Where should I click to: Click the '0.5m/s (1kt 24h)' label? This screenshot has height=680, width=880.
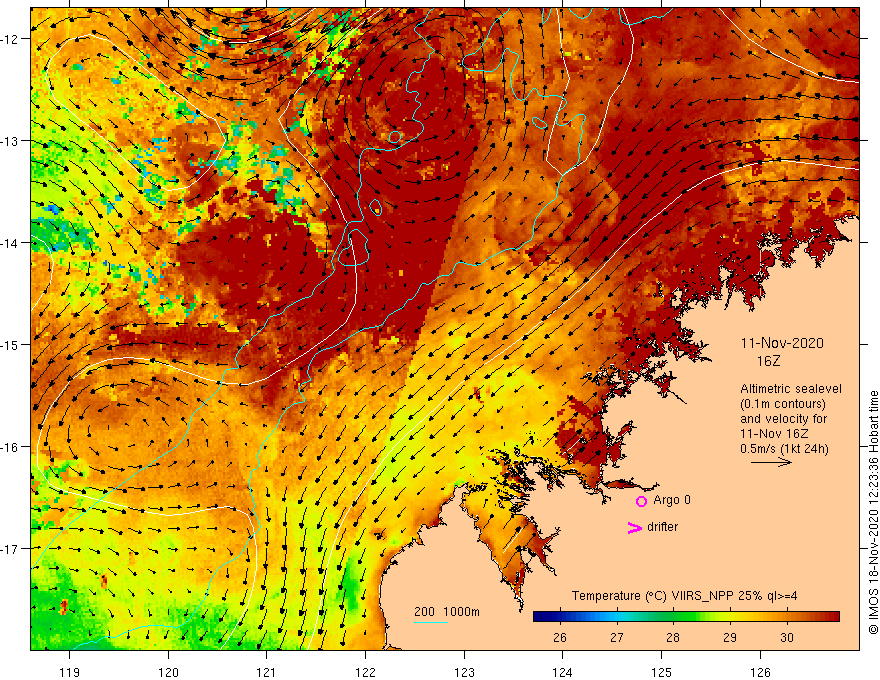(784, 449)
